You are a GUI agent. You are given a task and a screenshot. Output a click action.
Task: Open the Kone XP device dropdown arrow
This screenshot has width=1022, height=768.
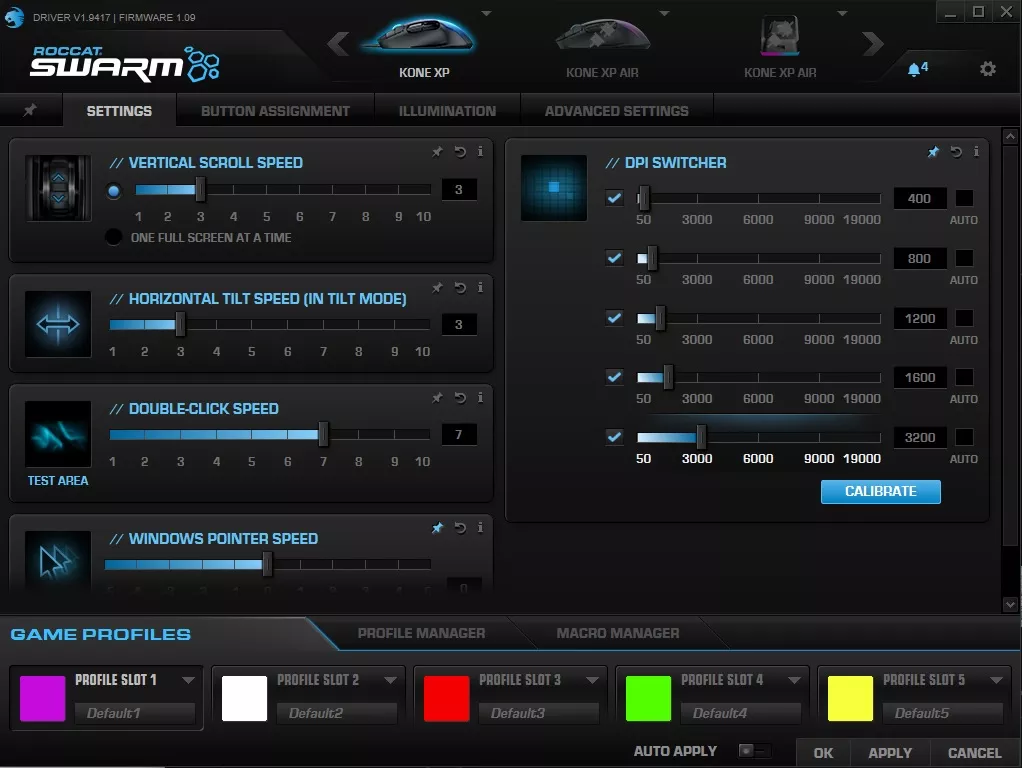(486, 13)
